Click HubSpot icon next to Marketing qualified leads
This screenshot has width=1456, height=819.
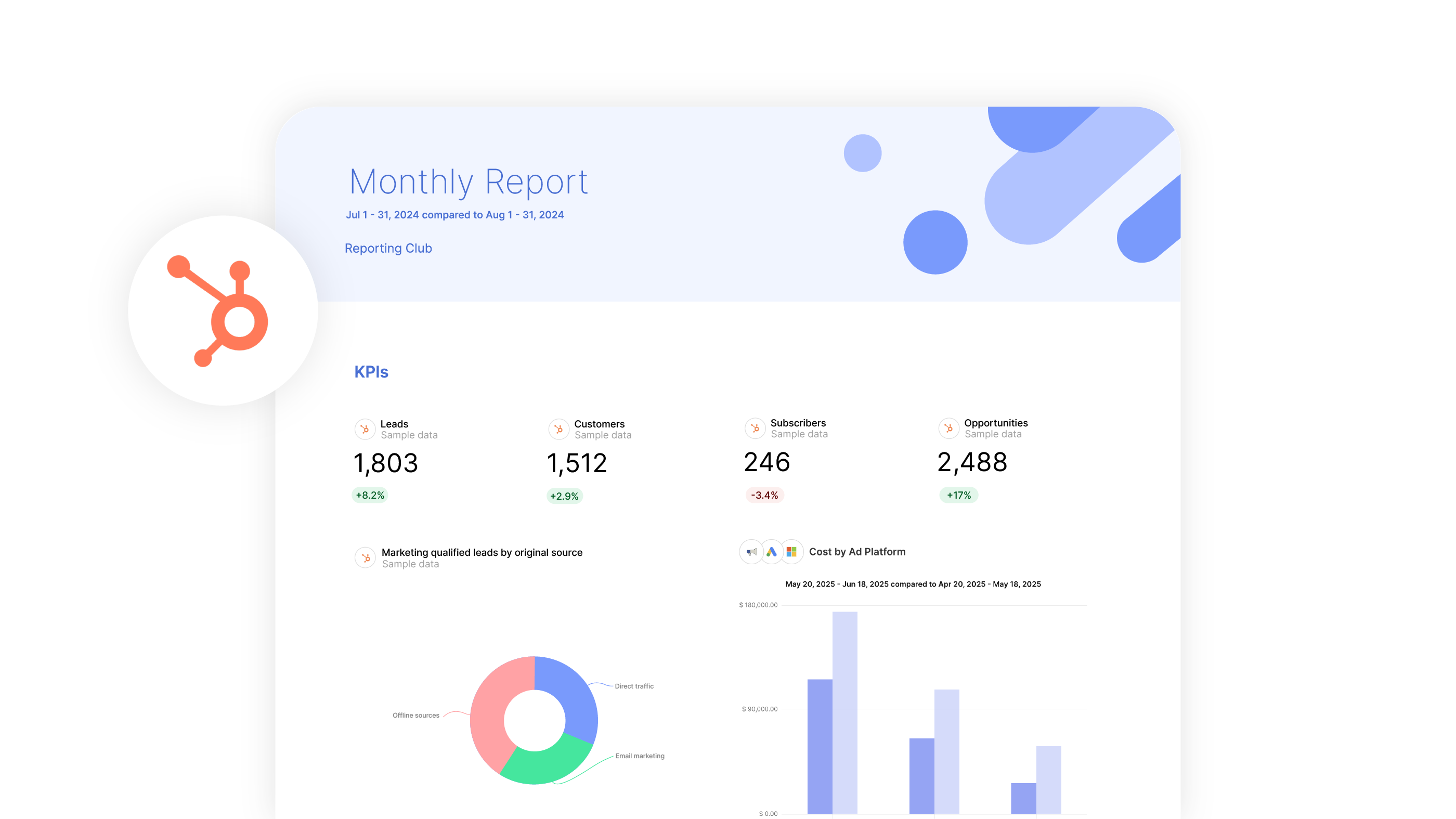click(365, 558)
